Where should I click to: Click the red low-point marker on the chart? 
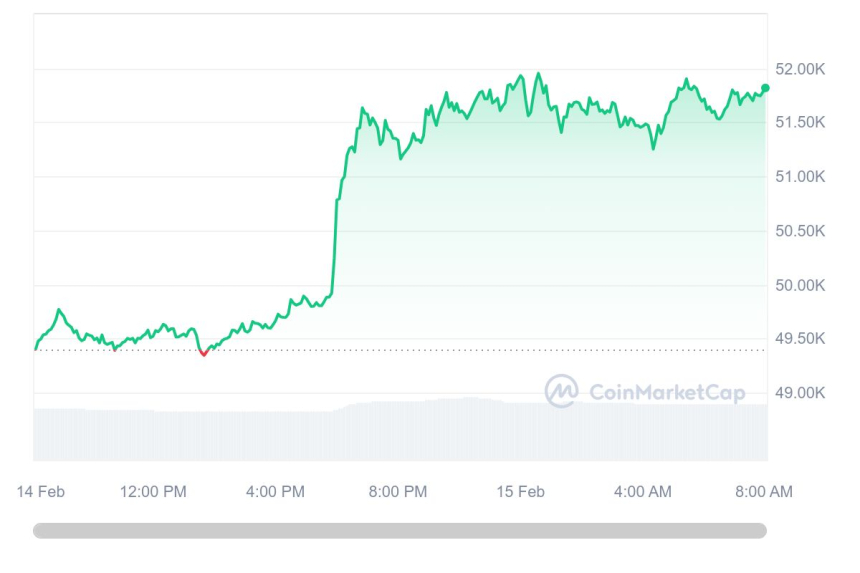[204, 352]
